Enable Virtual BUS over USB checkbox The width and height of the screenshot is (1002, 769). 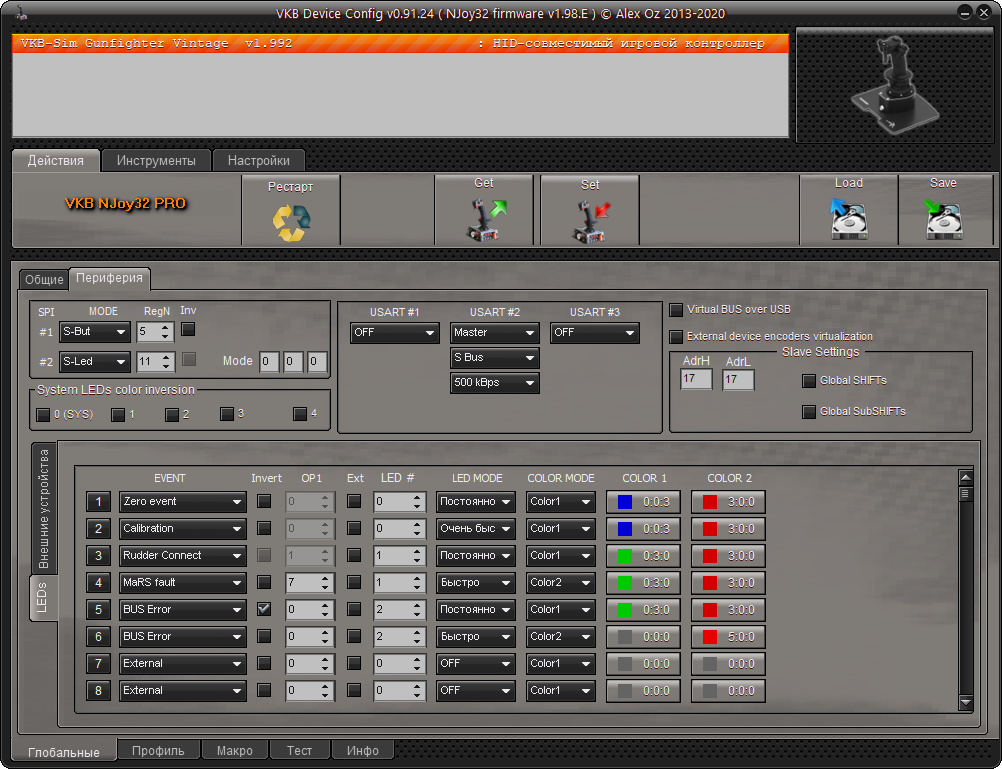click(676, 310)
